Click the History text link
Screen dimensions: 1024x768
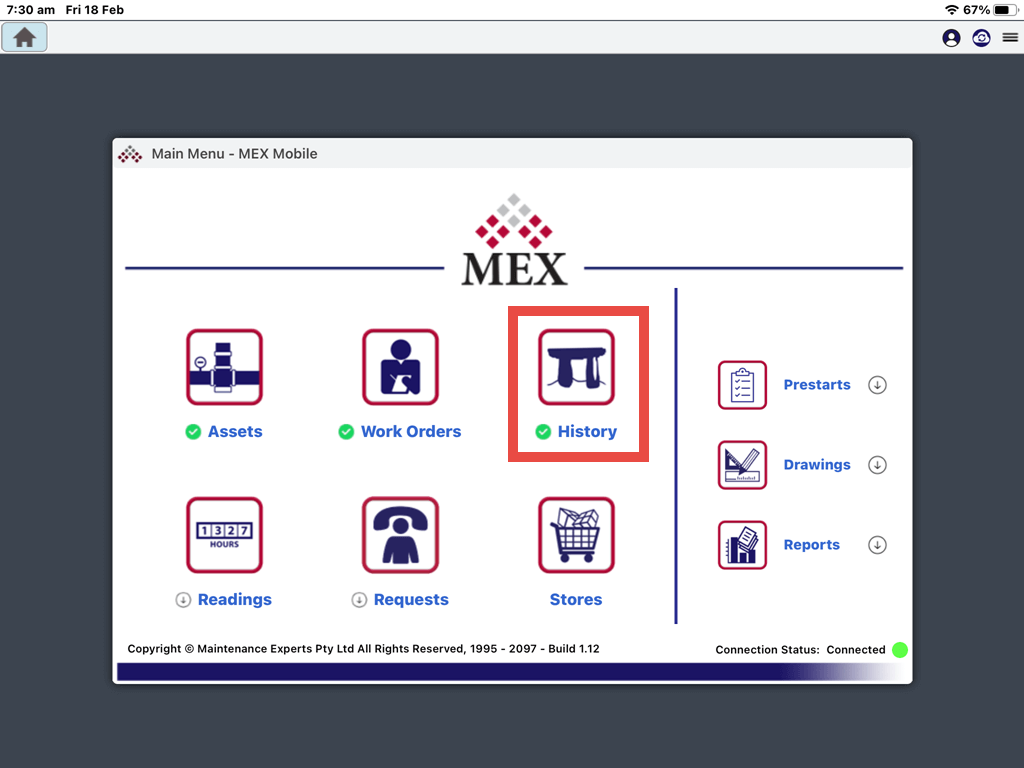pos(587,432)
